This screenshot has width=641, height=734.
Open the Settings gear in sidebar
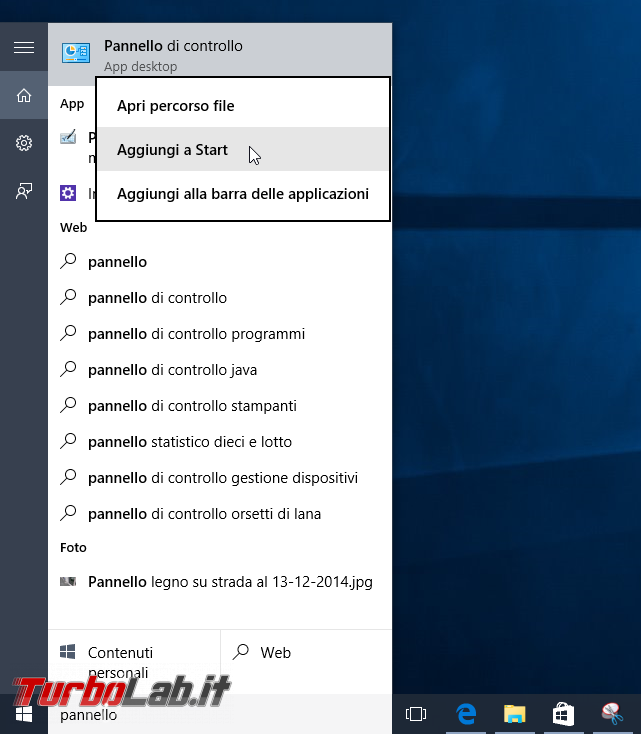click(x=24, y=143)
